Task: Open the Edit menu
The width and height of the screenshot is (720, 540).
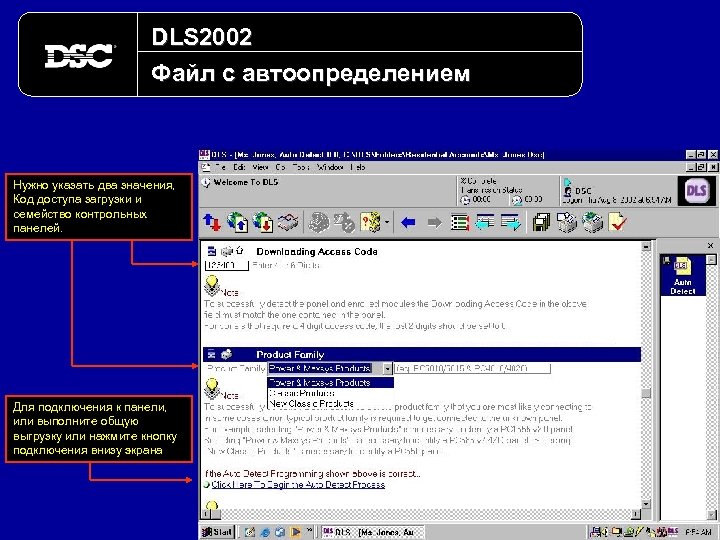Action: 239,167
